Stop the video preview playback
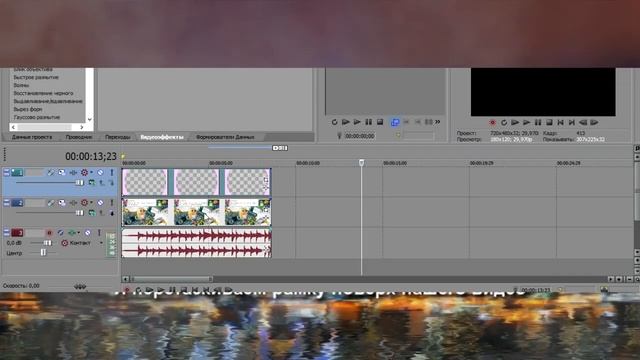Image resolution: width=640 pixels, height=360 pixels. (549, 122)
